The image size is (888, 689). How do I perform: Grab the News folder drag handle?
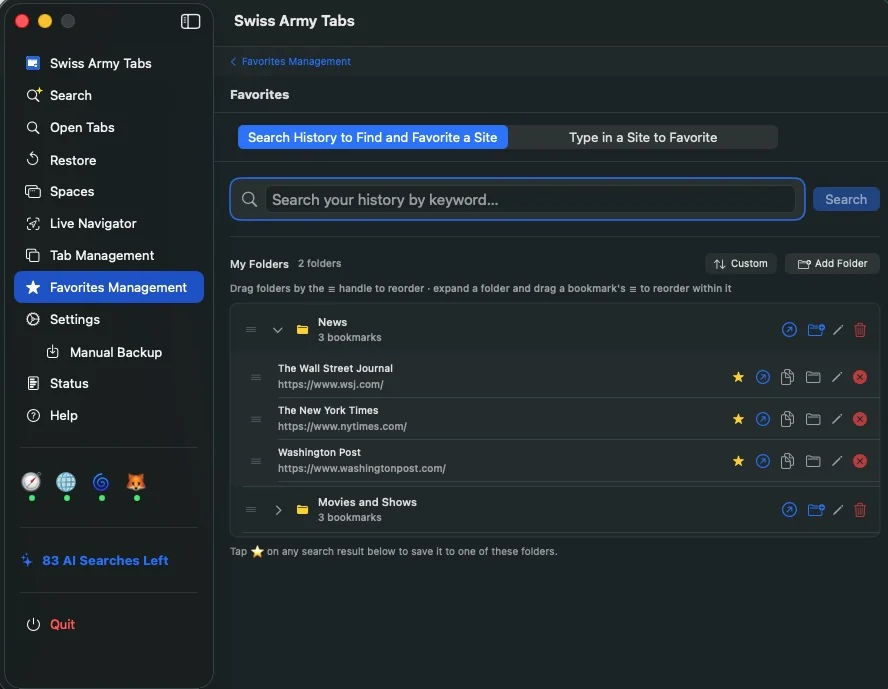tap(251, 329)
